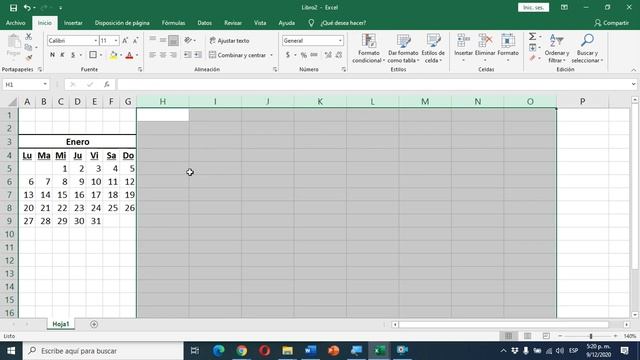
Task: Click the Cut scissors icon
Action: 29,37
